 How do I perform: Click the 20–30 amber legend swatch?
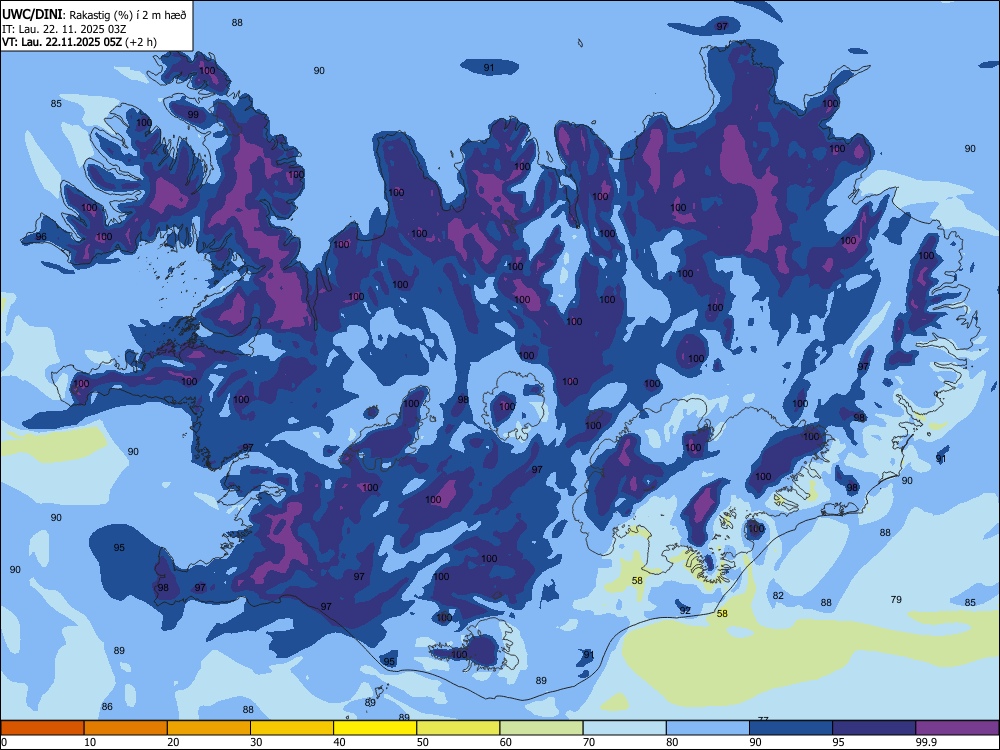[x=209, y=728]
